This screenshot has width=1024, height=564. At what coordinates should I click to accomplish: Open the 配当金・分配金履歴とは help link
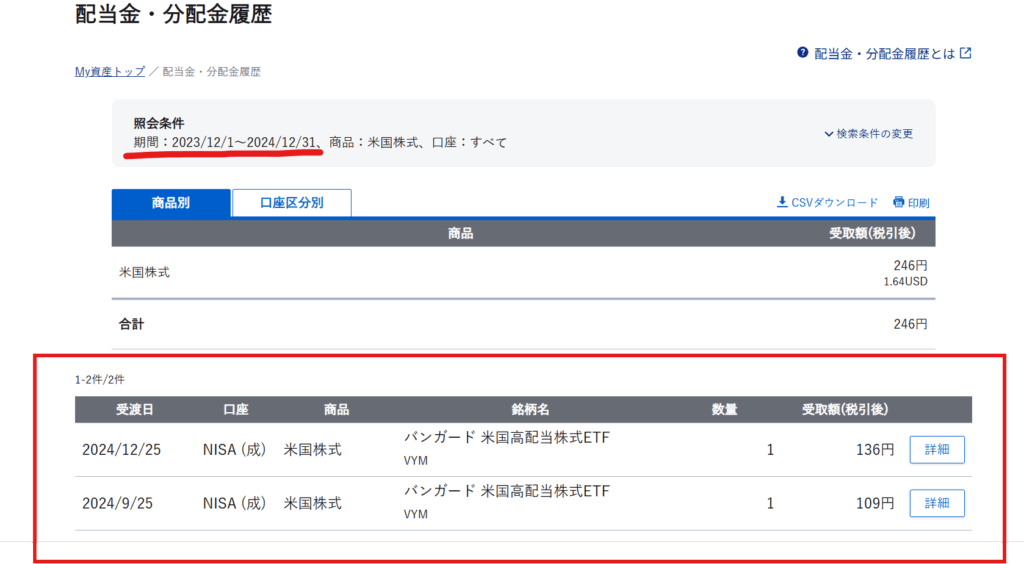[884, 53]
